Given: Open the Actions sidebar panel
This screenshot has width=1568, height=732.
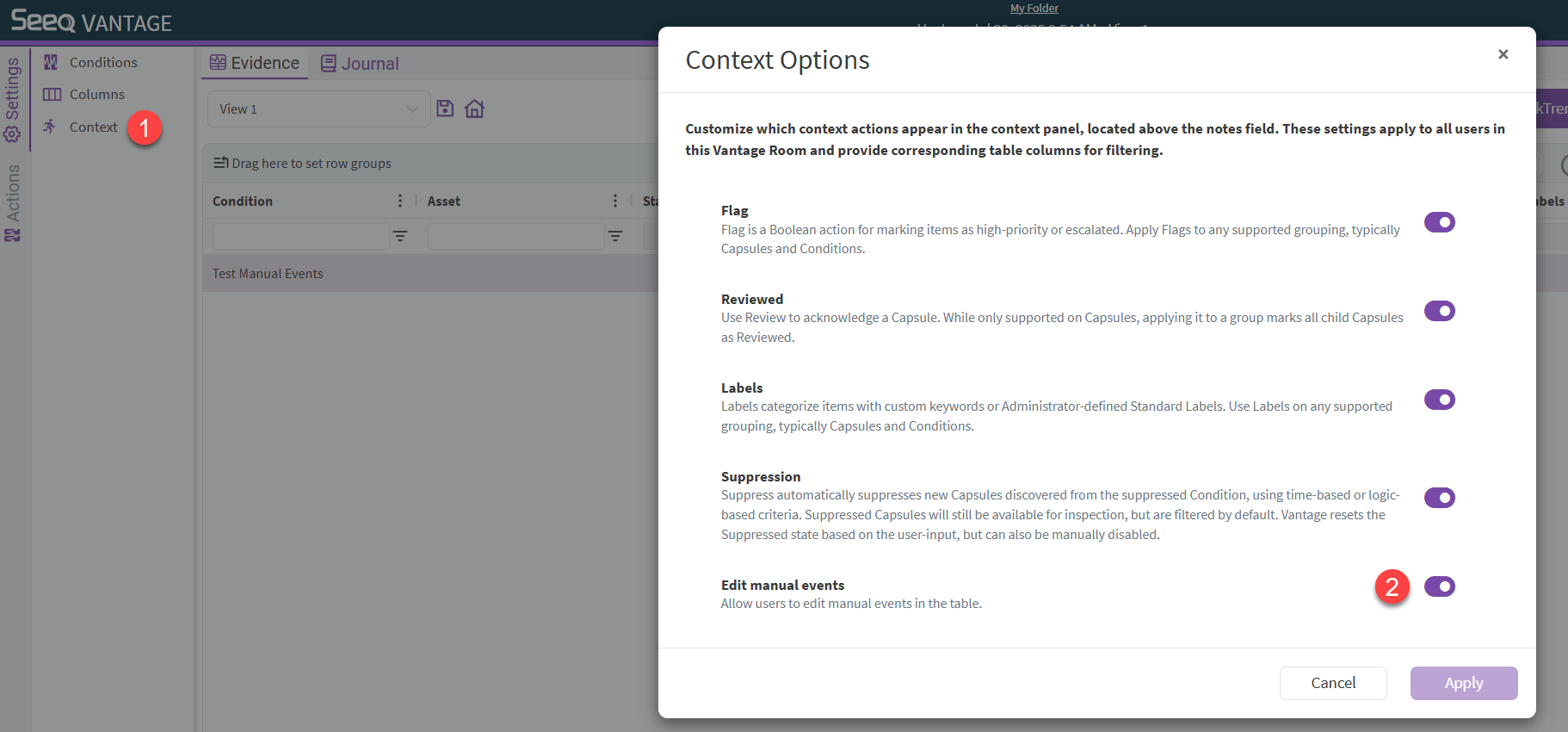Looking at the screenshot, I should click(x=13, y=203).
